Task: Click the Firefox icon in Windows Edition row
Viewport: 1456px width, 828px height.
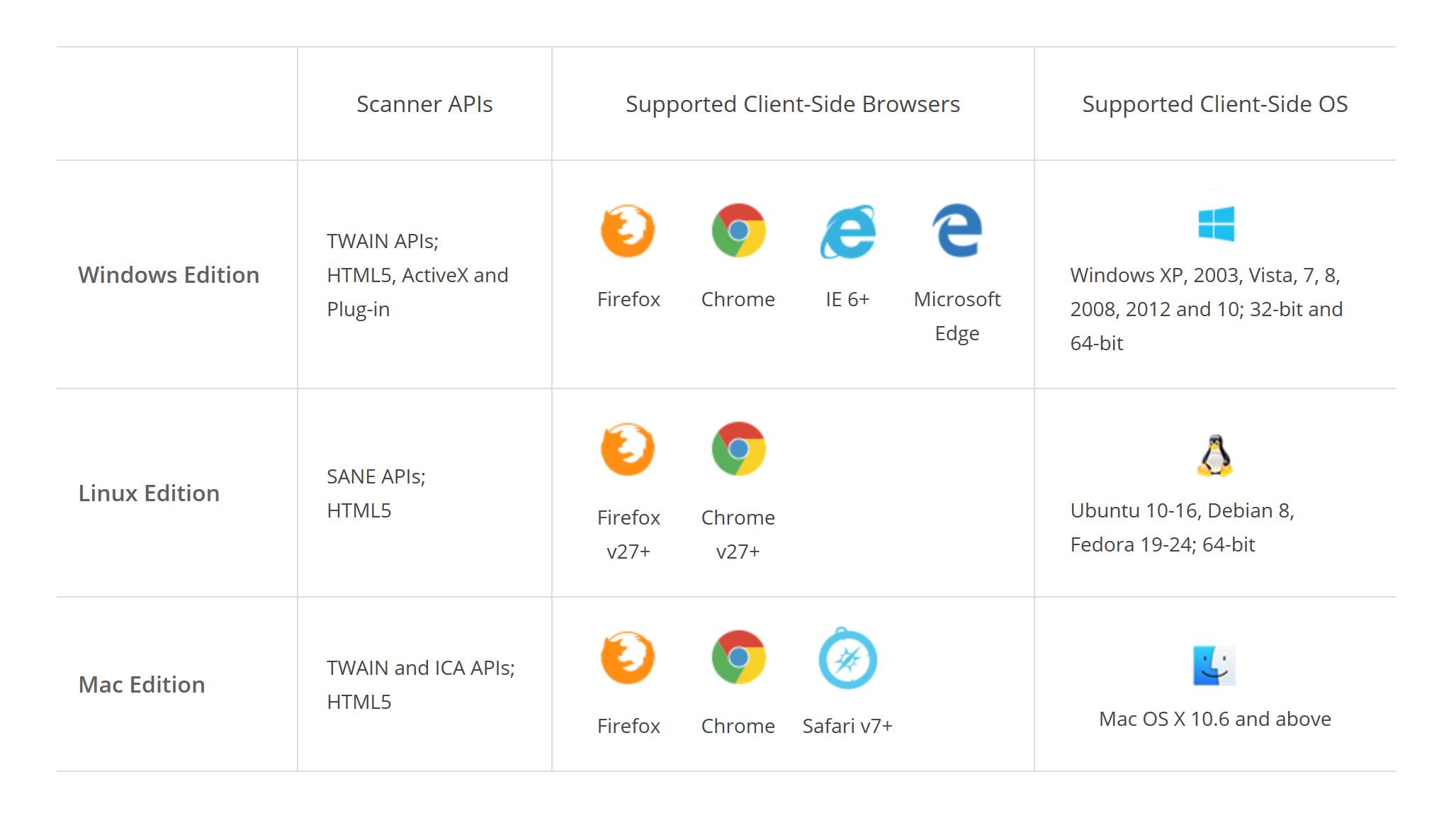Action: coord(628,230)
